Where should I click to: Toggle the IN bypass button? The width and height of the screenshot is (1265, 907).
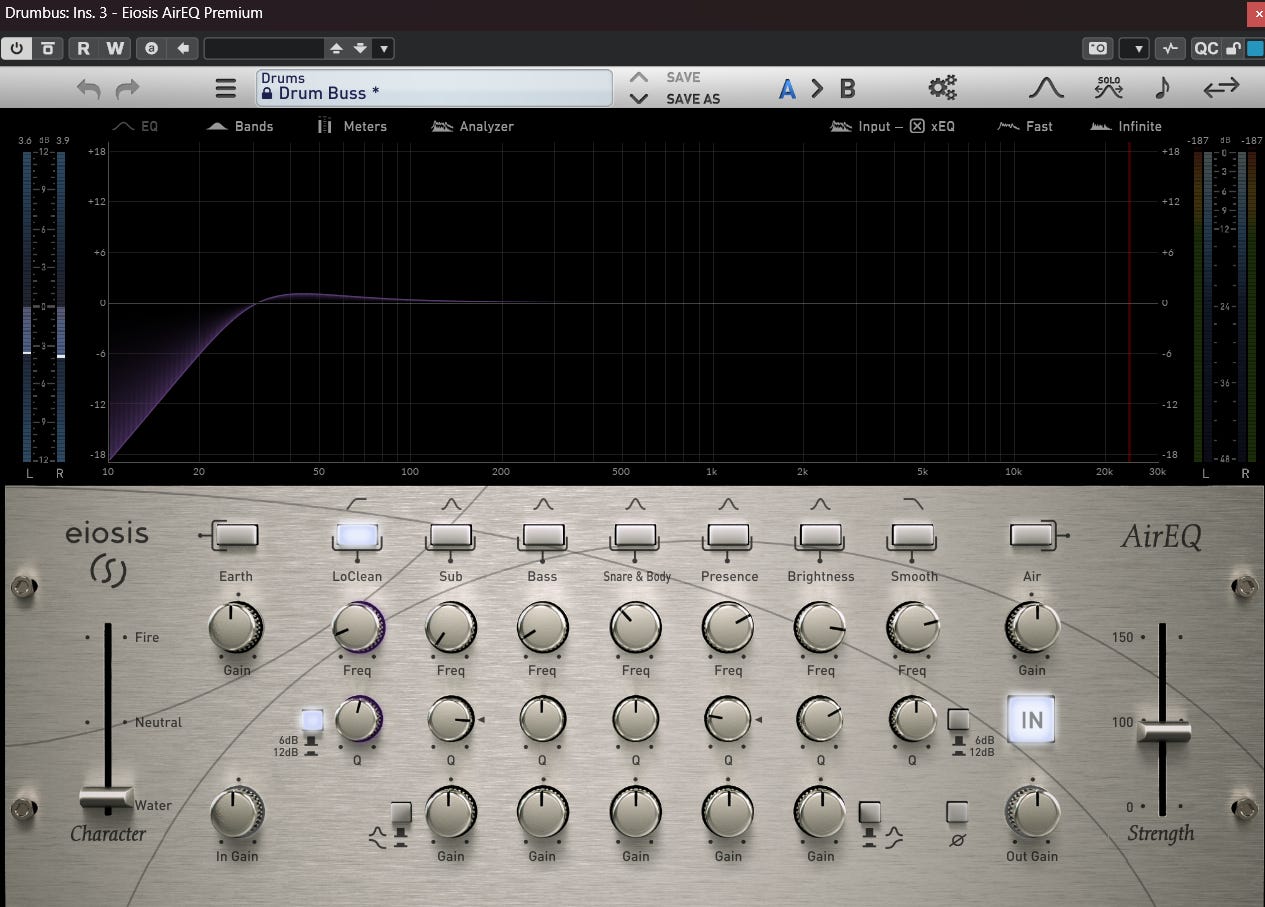1032,719
